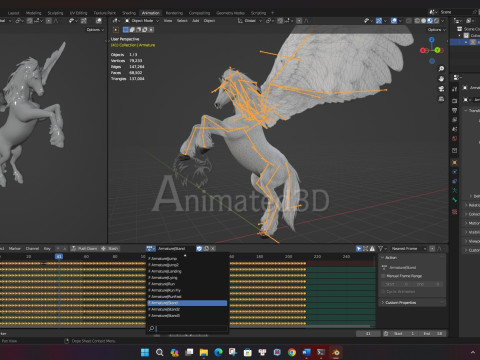480x360 pixels.
Task: Switch to material preview shading
Action: coord(430,21)
